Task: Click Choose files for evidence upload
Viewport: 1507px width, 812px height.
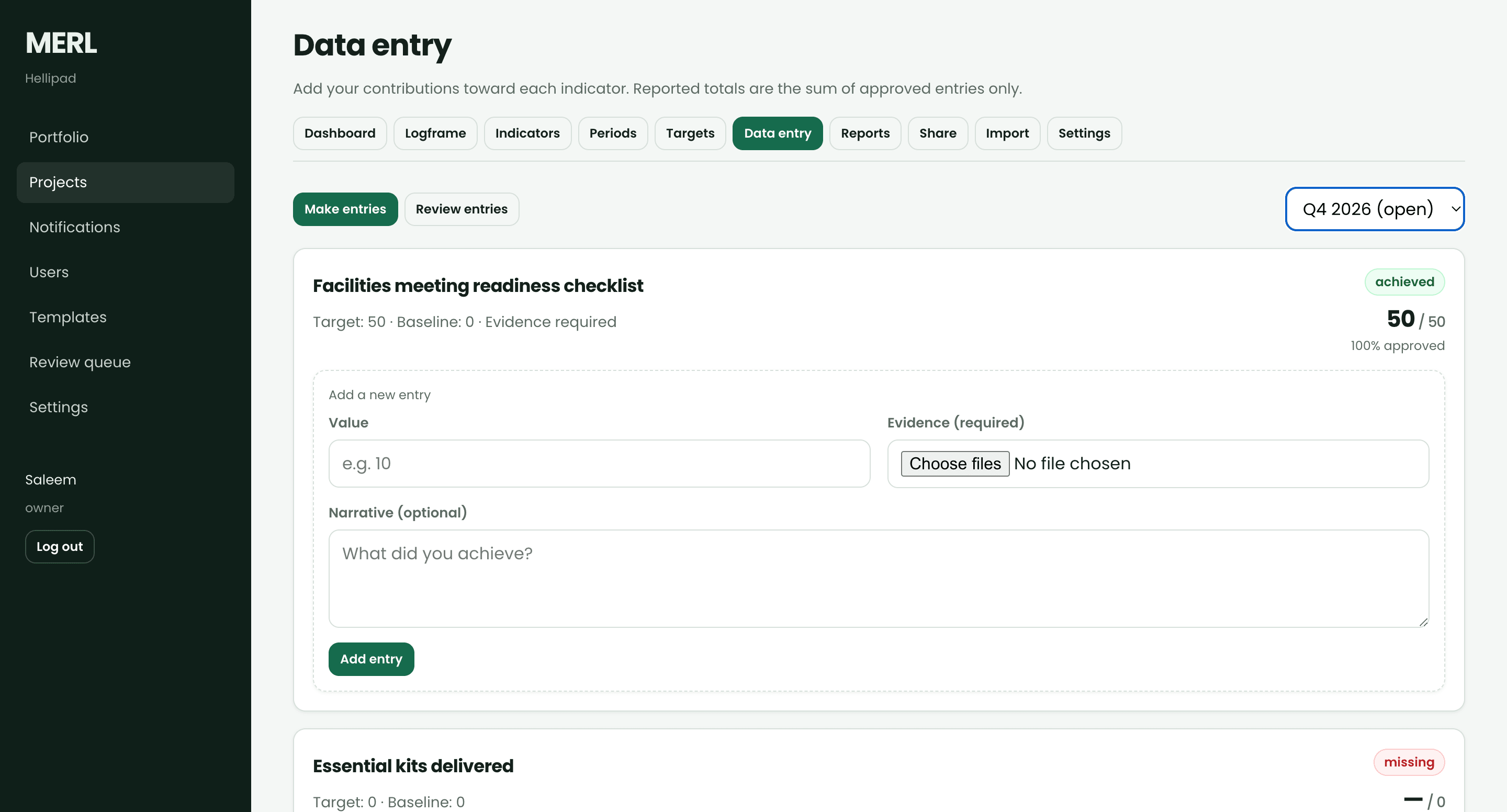Action: 955,464
